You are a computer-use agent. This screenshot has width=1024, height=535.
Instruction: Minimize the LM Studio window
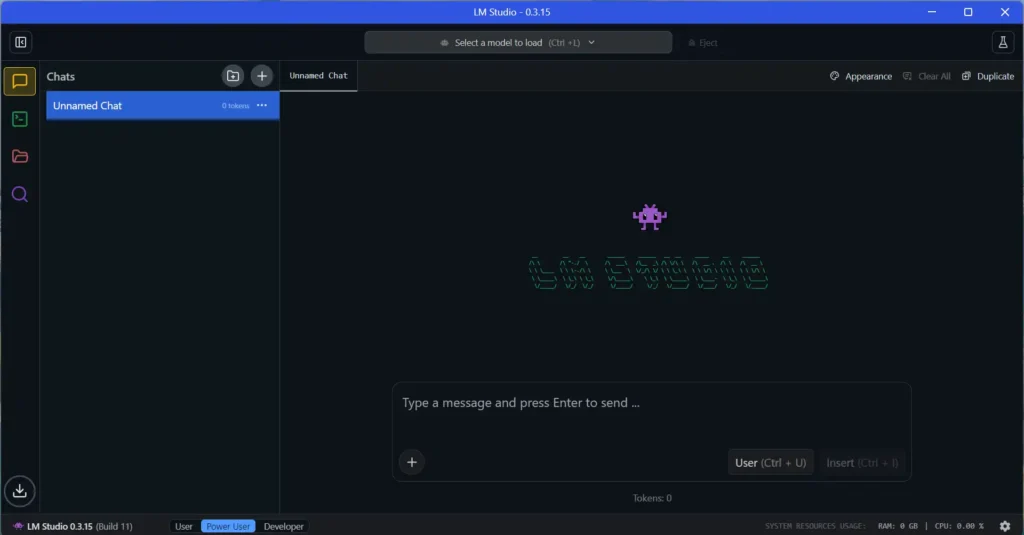[932, 12]
